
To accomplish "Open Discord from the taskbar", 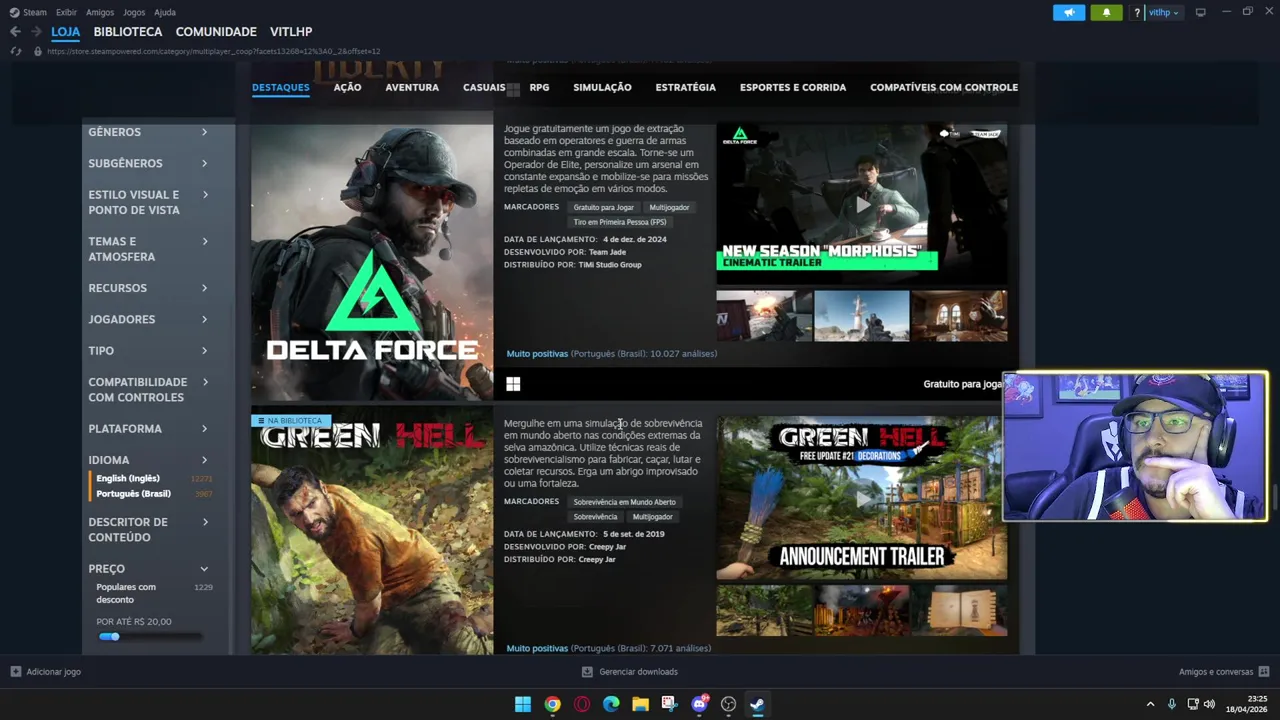I will pos(699,704).
